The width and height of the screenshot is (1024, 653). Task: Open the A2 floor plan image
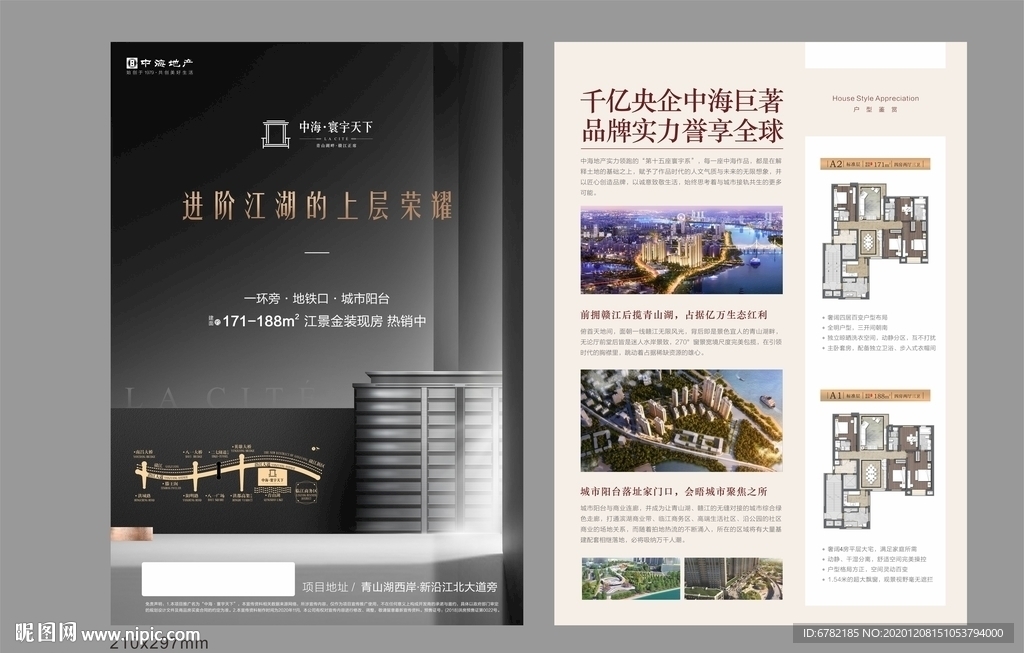875,241
